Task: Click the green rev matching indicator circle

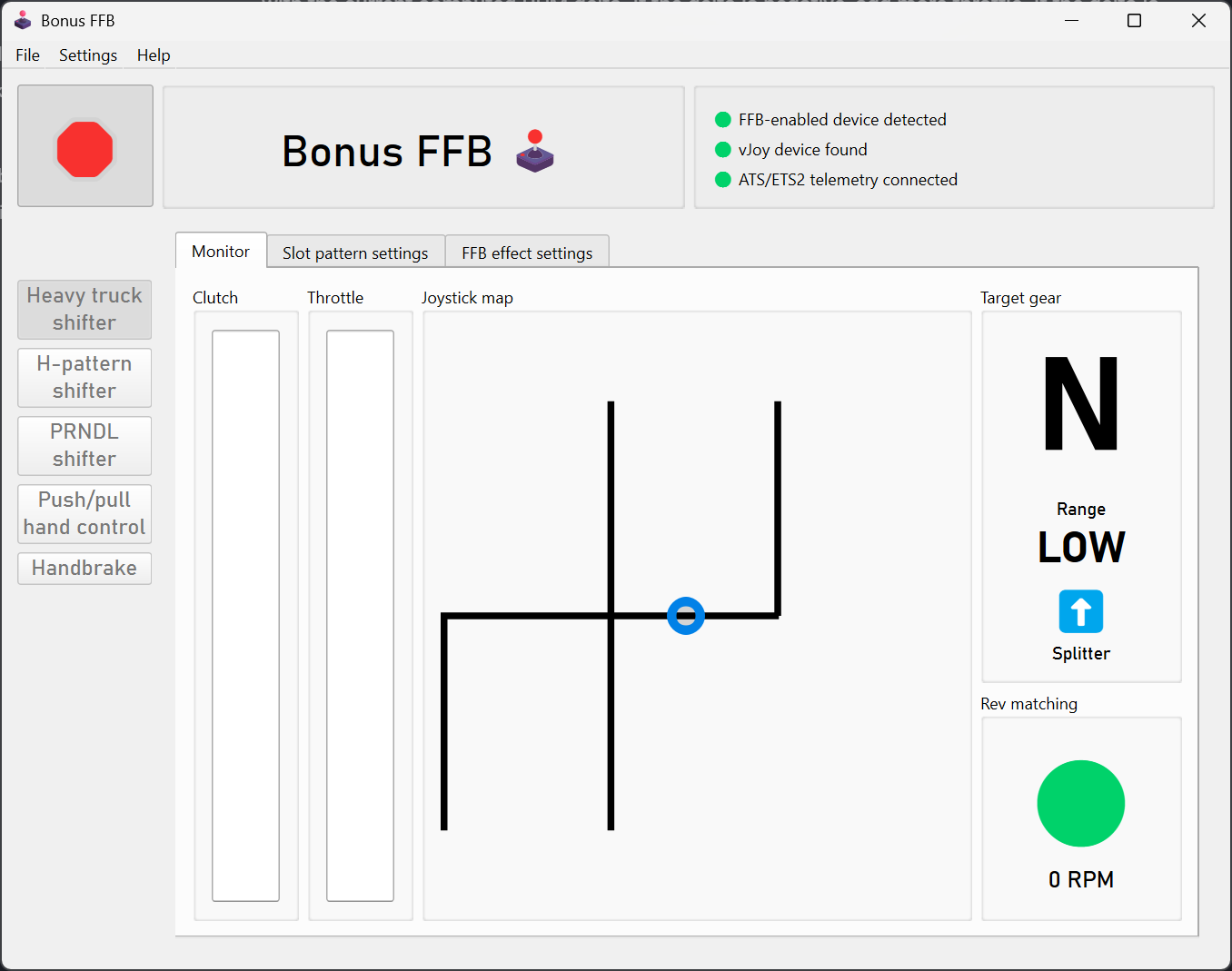Action: pyautogui.click(x=1081, y=804)
